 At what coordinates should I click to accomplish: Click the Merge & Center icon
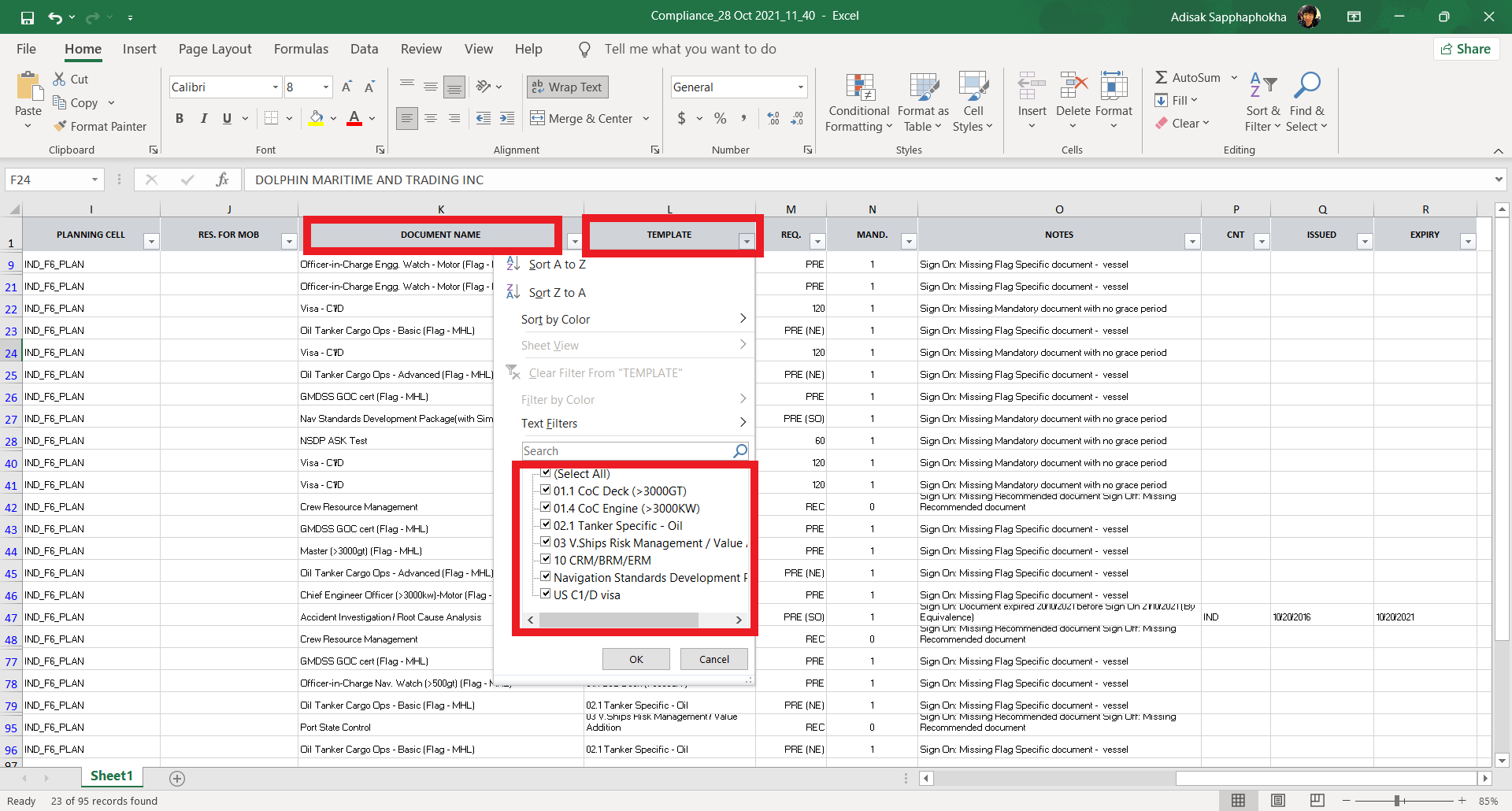(x=537, y=118)
